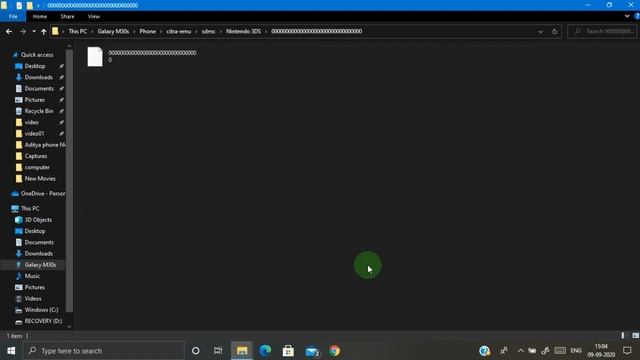The width and height of the screenshot is (640, 360).
Task: Open Desktop under Quick access
Action: pos(34,66)
